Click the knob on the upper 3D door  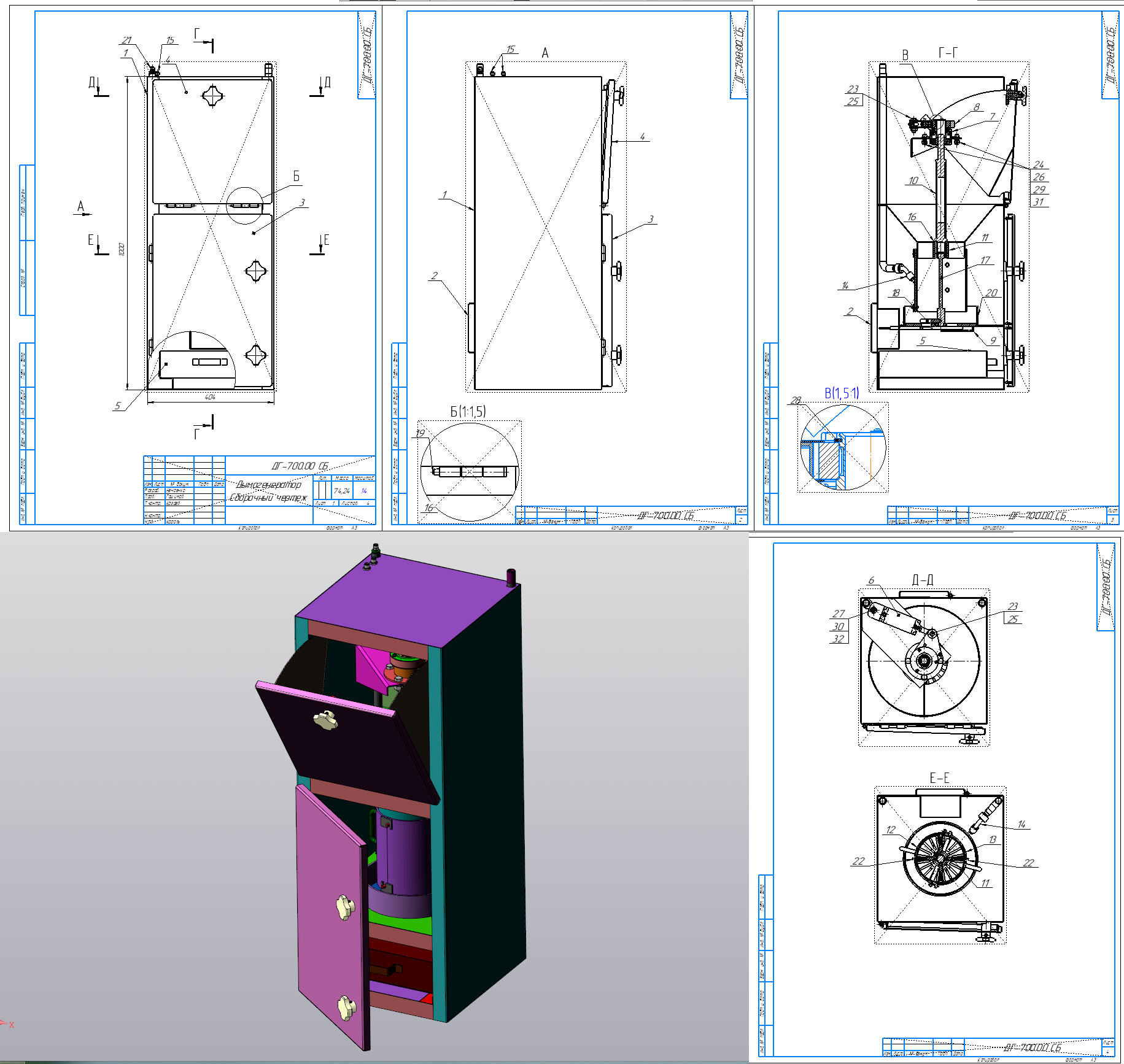pyautogui.click(x=325, y=719)
